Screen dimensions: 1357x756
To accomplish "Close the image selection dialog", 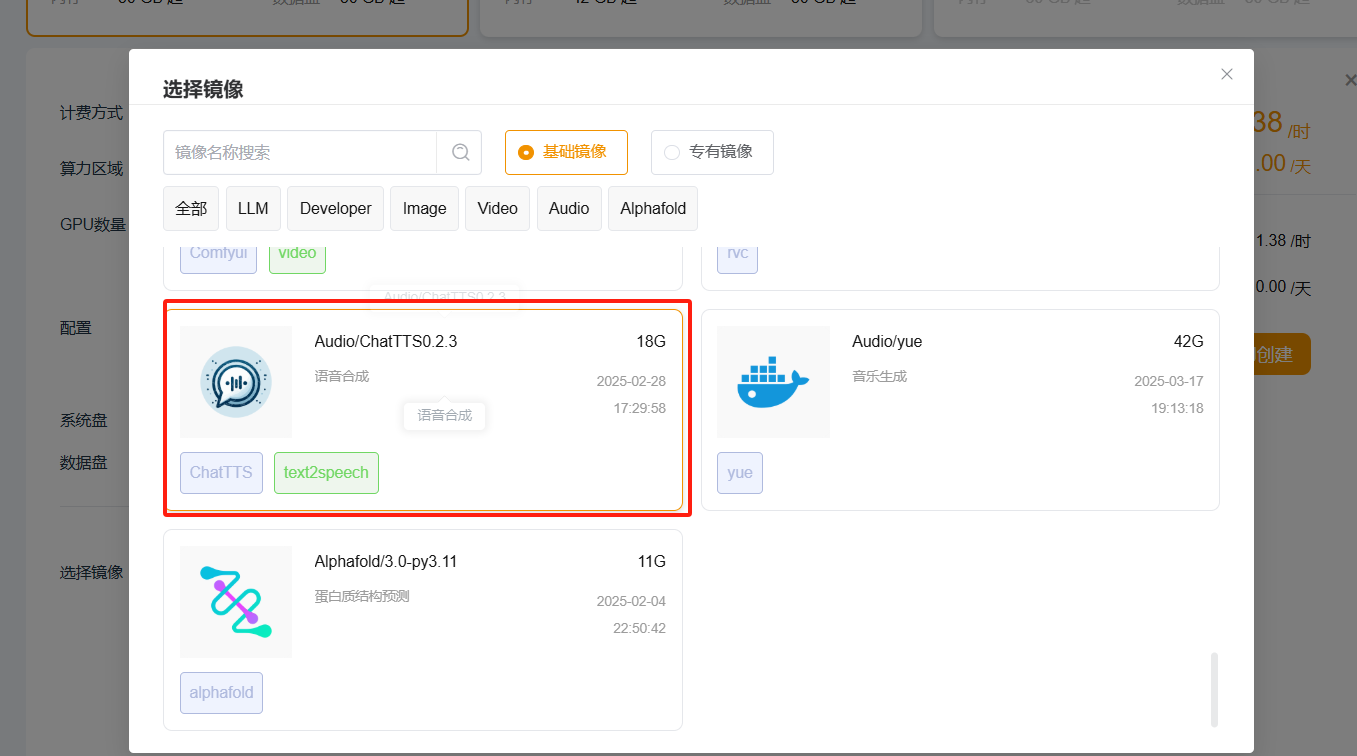I will pyautogui.click(x=1227, y=74).
